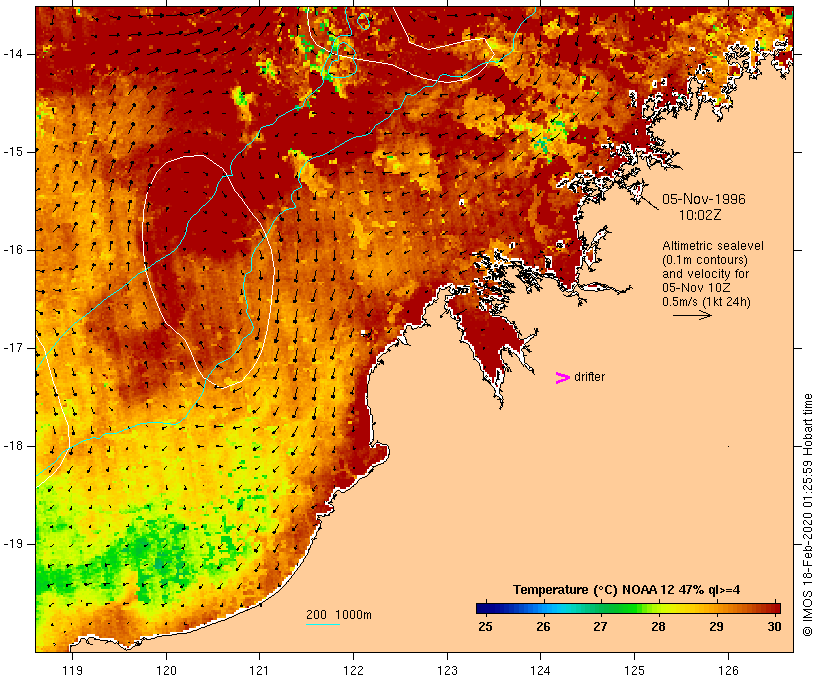
Task: Click the colorbar tick label 28
Action: pos(658,627)
